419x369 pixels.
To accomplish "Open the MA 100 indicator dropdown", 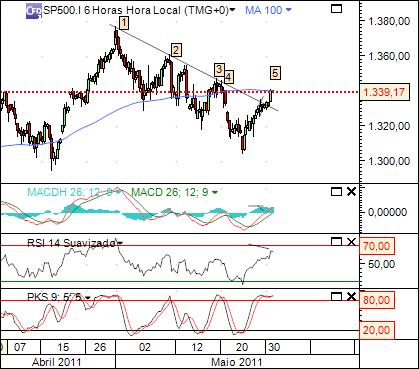I will [x=289, y=10].
